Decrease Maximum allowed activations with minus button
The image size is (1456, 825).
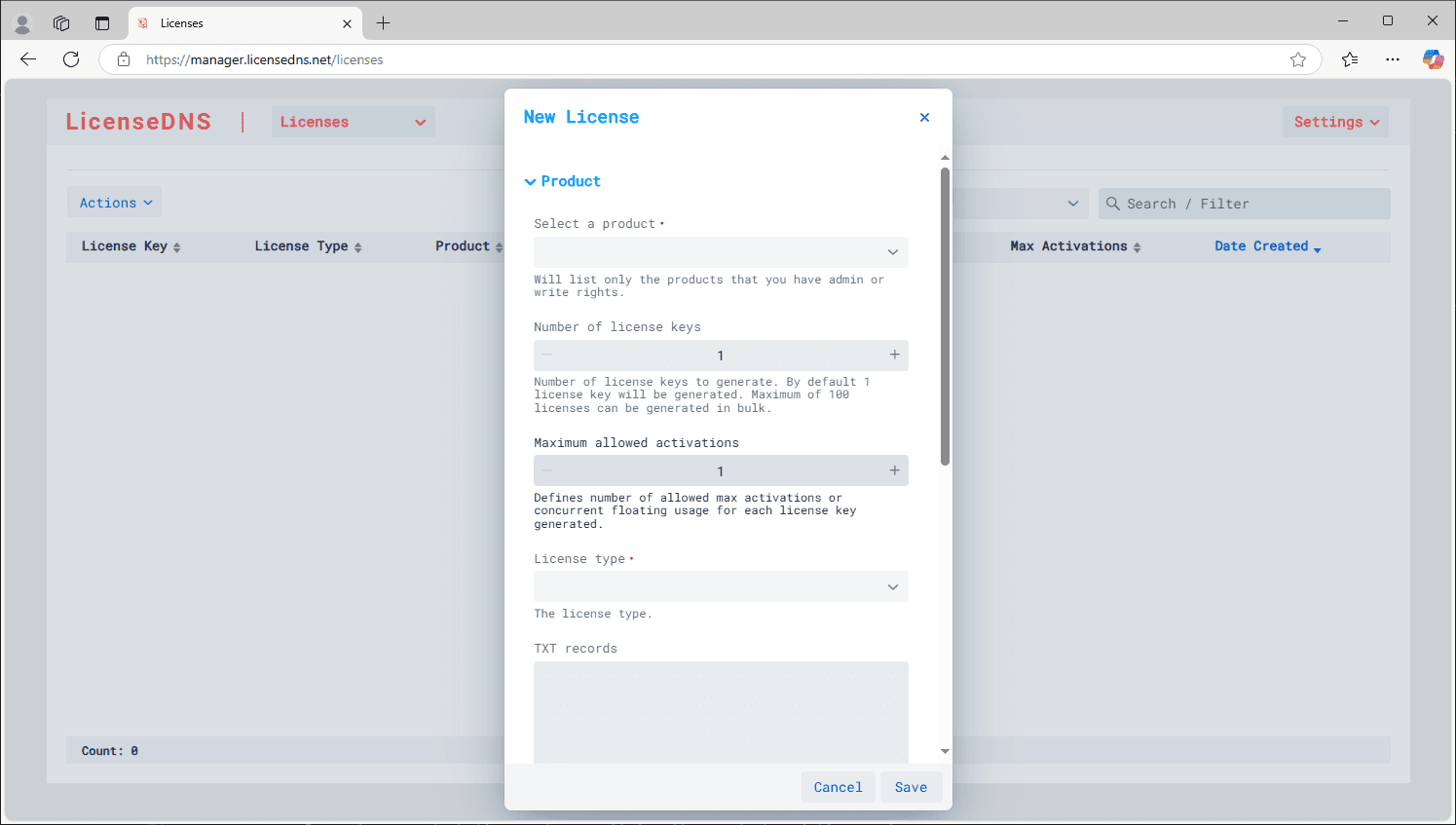coord(546,470)
